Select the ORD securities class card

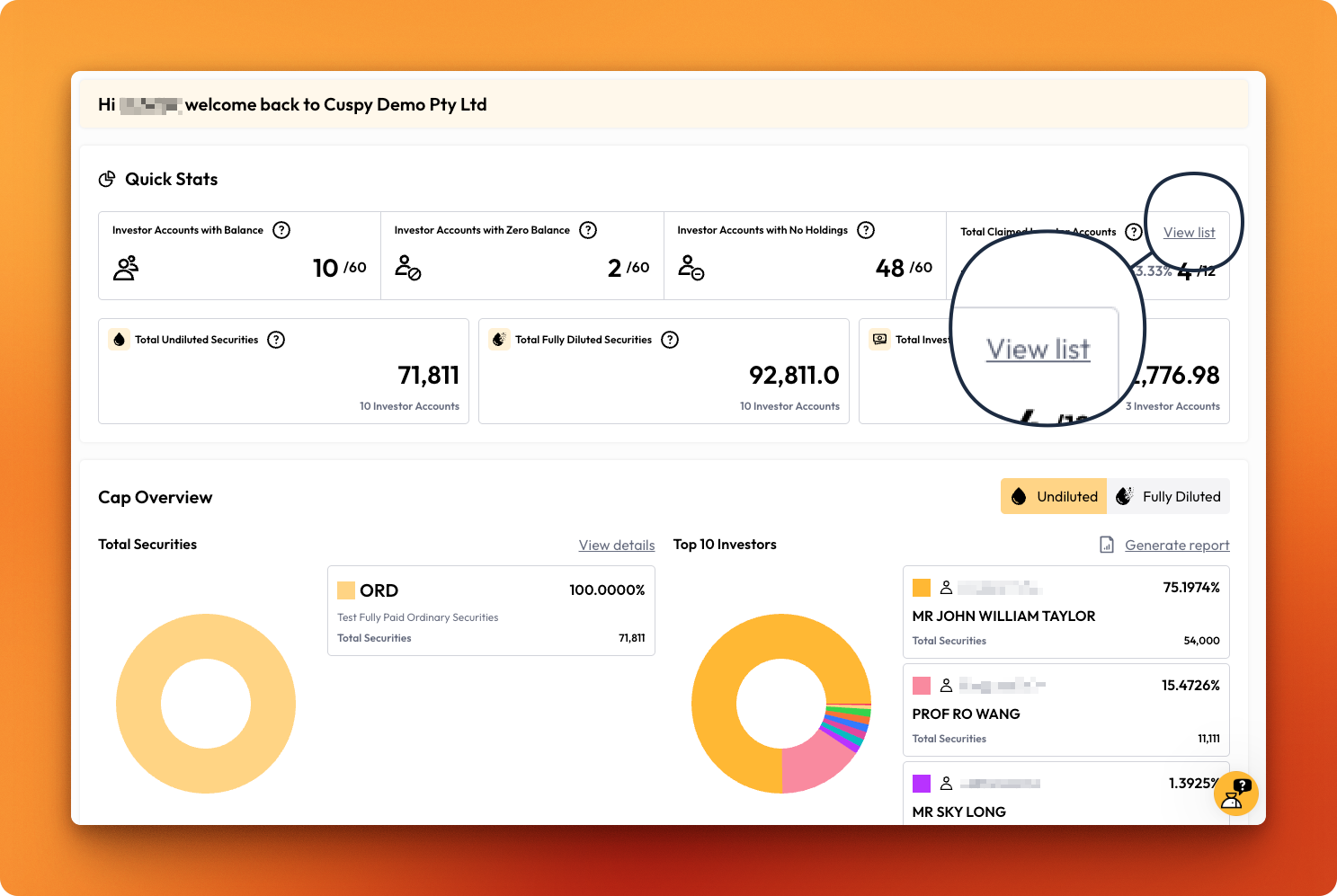pos(491,611)
